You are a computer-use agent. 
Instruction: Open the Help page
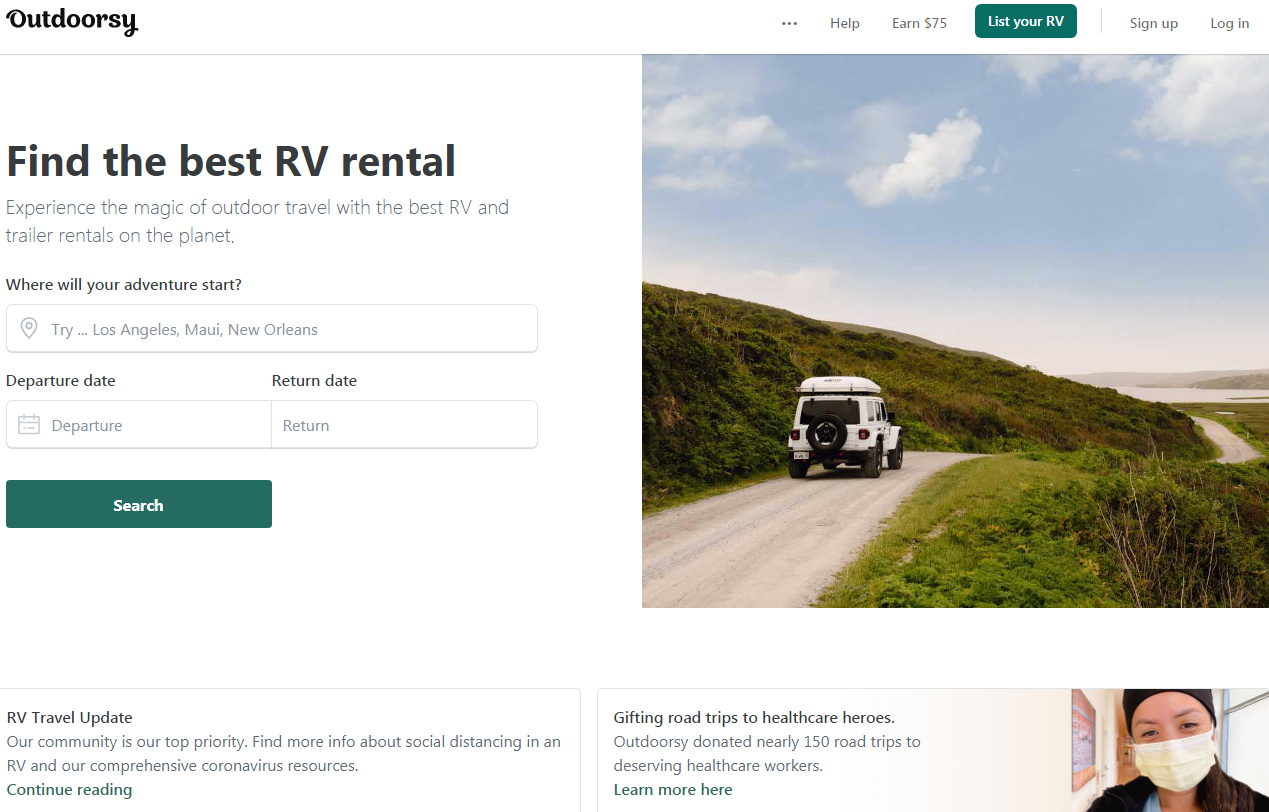point(845,23)
